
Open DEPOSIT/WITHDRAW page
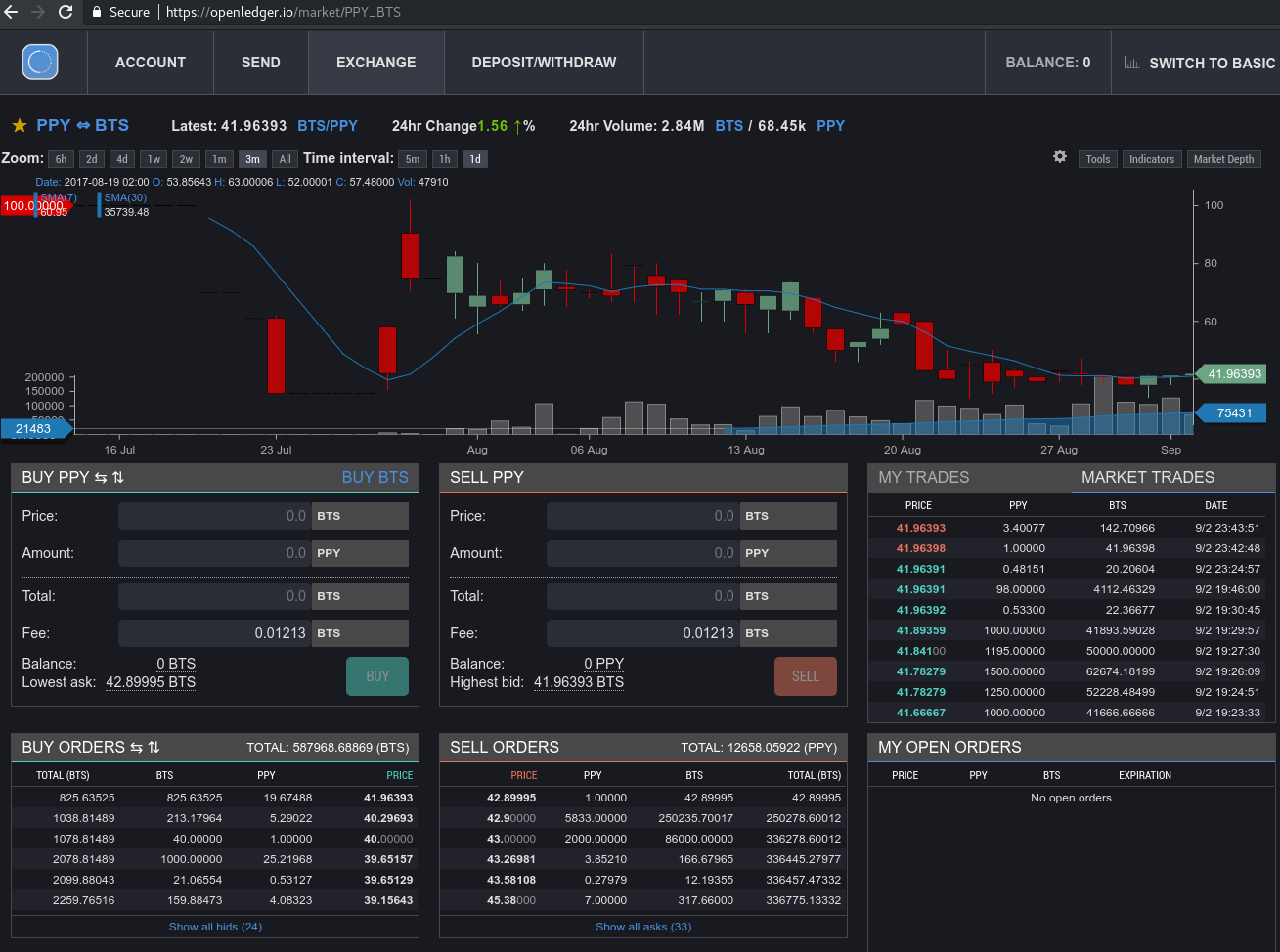[x=544, y=63]
